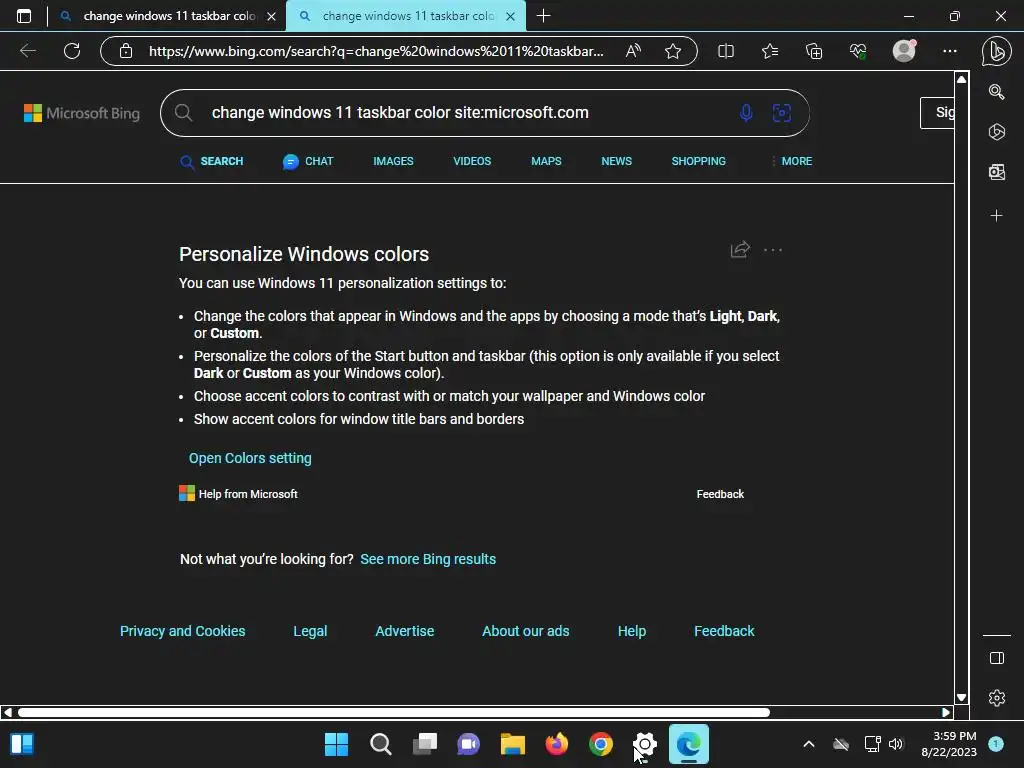Screen dimensions: 1024x768
Task: Switch to MAPS results
Action: (546, 161)
